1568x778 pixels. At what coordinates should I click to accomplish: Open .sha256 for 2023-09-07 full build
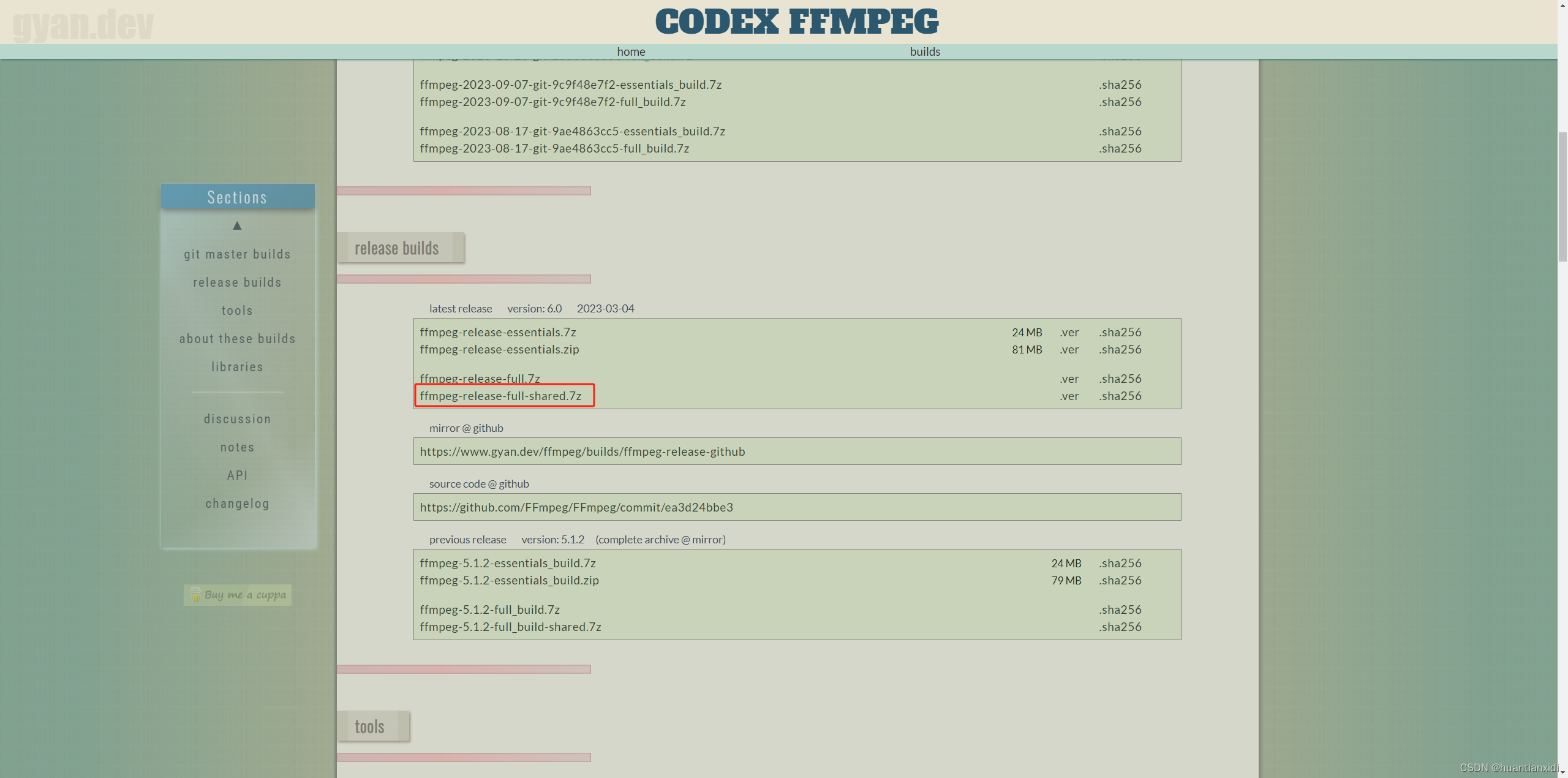tap(1120, 102)
